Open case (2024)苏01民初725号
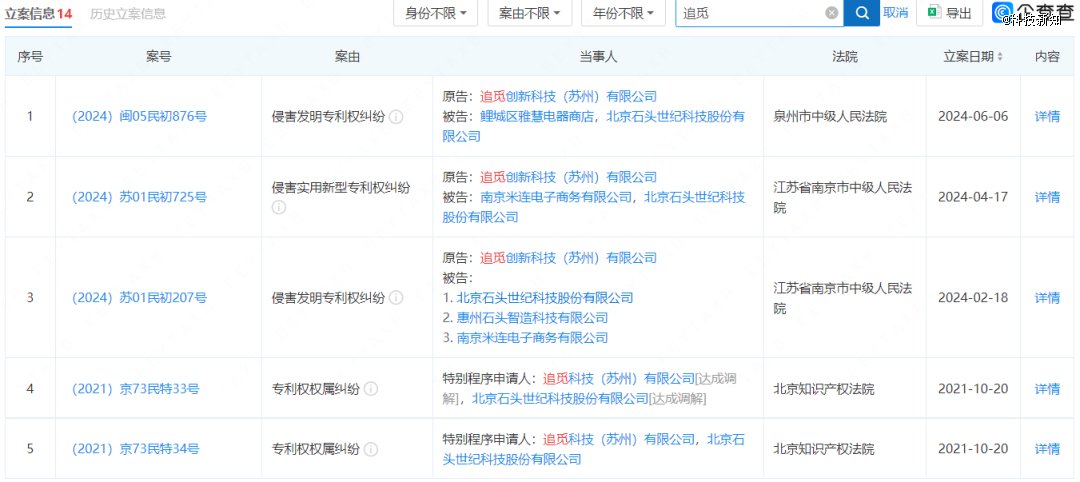 coord(139,198)
